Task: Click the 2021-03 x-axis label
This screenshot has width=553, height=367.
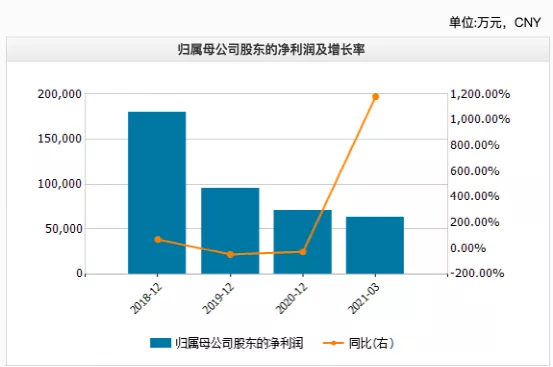Action: tap(364, 298)
